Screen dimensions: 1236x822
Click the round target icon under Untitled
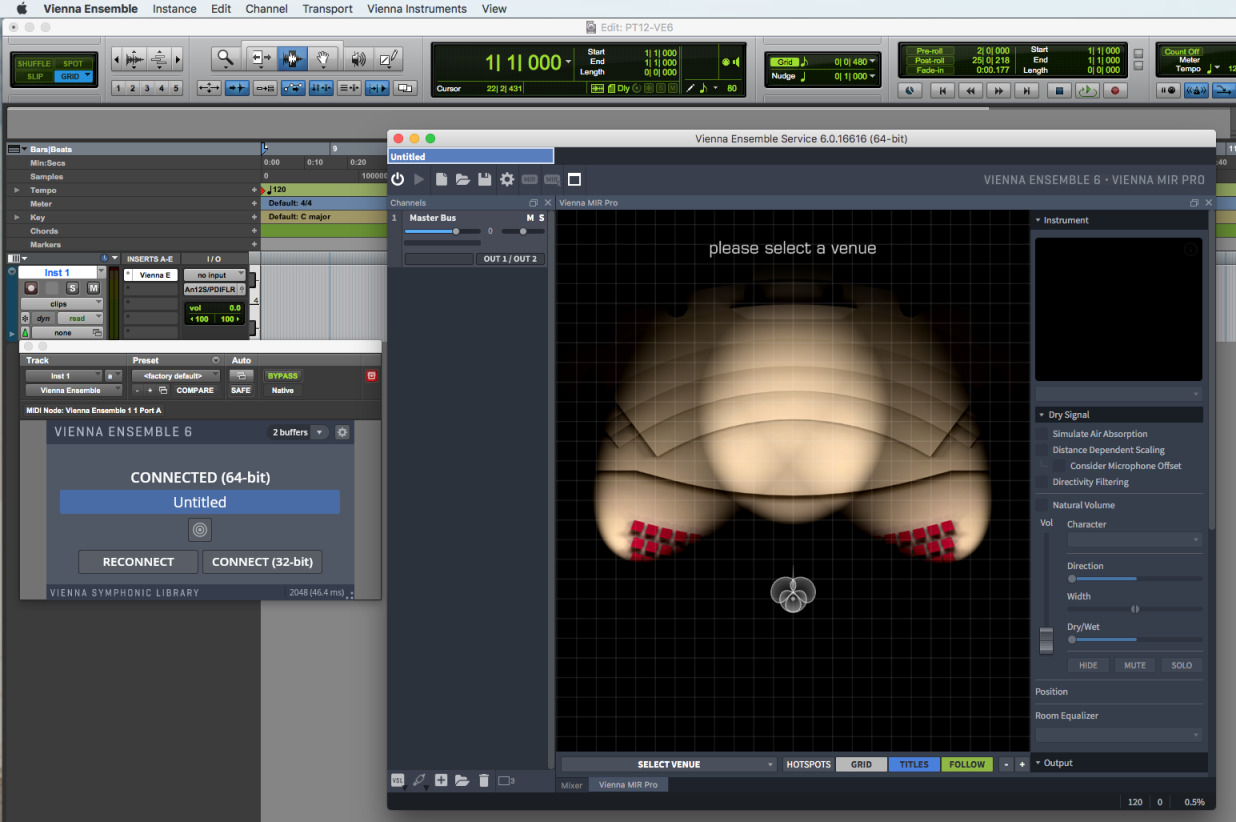200,530
